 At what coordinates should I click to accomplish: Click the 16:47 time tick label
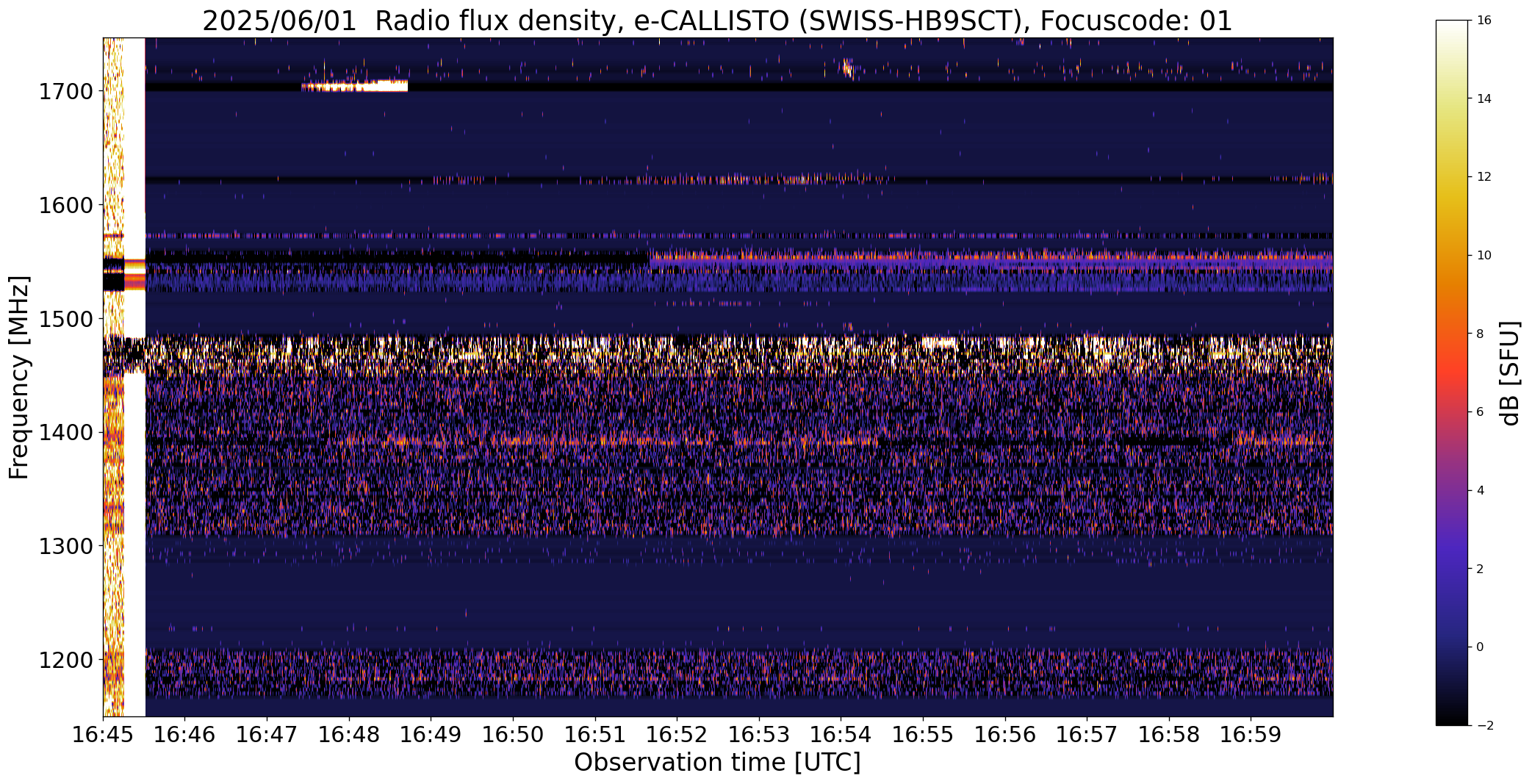(267, 735)
